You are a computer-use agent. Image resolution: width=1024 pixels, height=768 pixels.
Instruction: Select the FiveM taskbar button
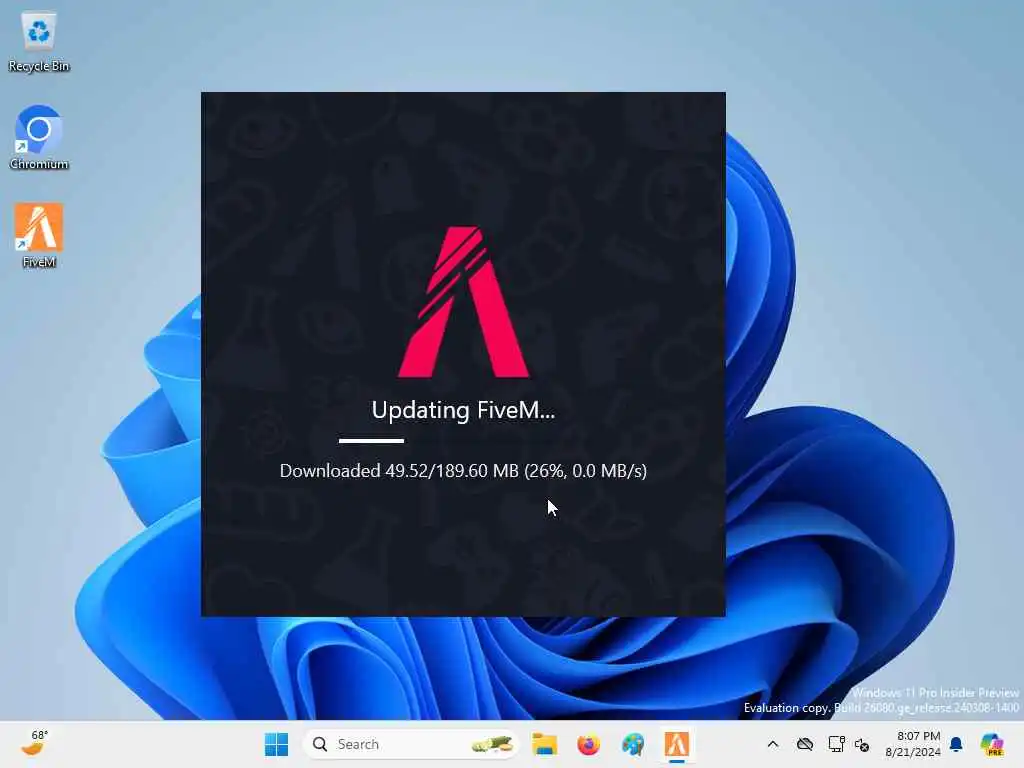[x=677, y=744]
